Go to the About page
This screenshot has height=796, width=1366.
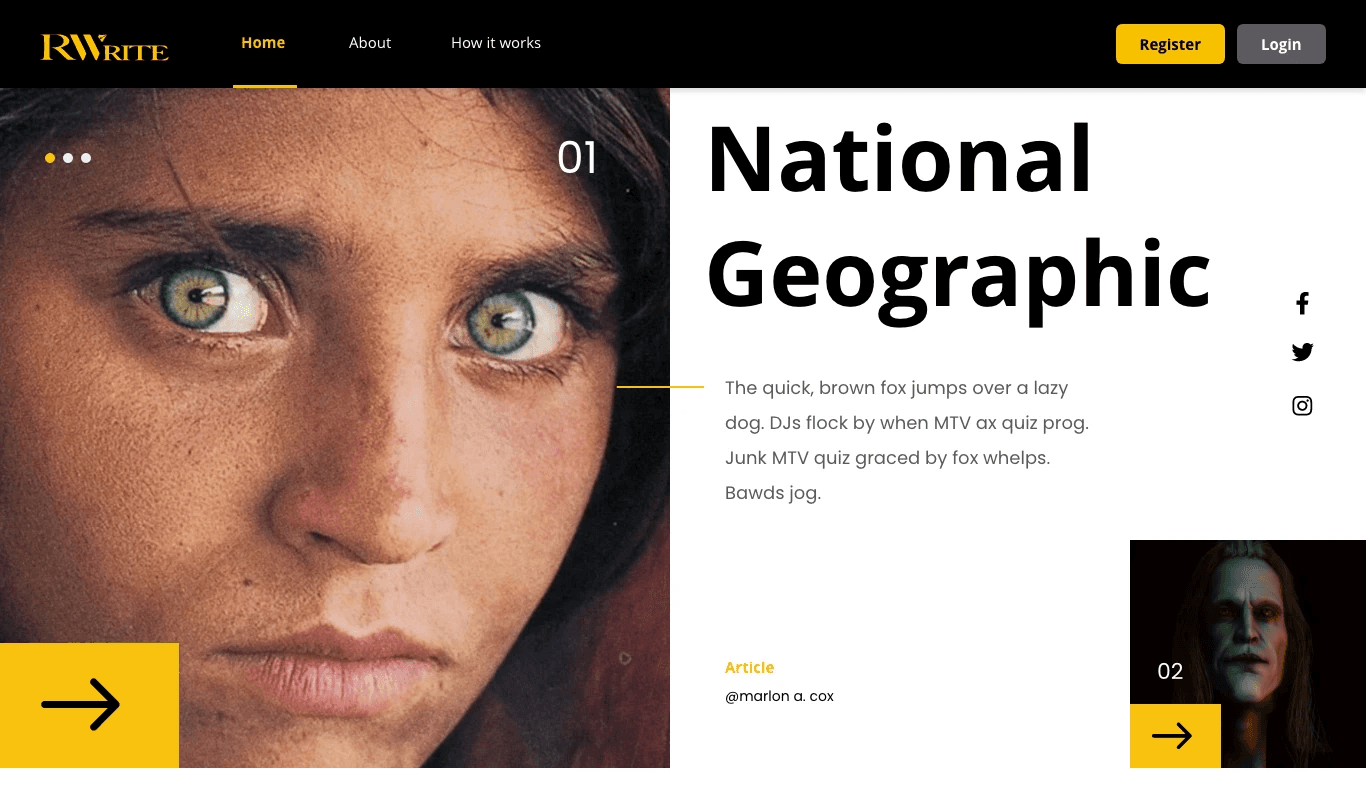[x=370, y=43]
